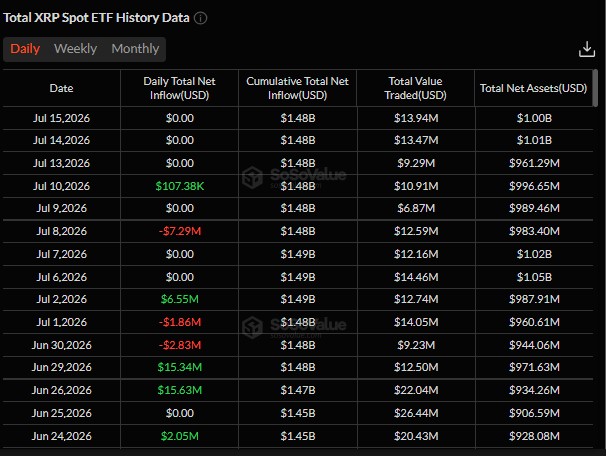Click the $961.29M net assets value
606x456 pixels.
(x=534, y=163)
